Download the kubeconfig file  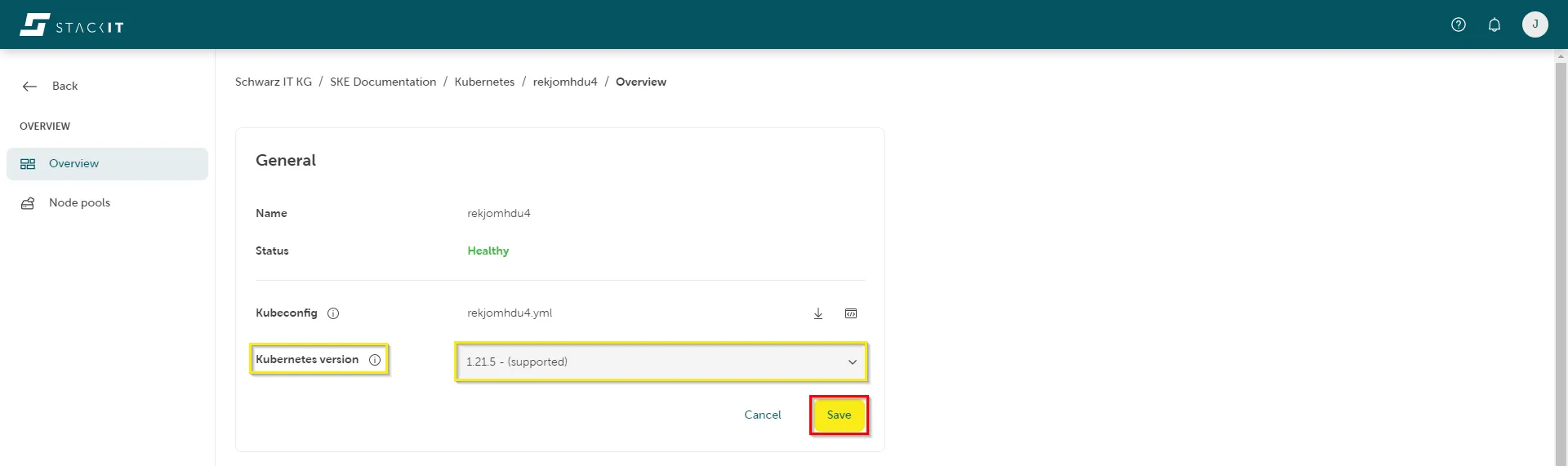[x=817, y=313]
